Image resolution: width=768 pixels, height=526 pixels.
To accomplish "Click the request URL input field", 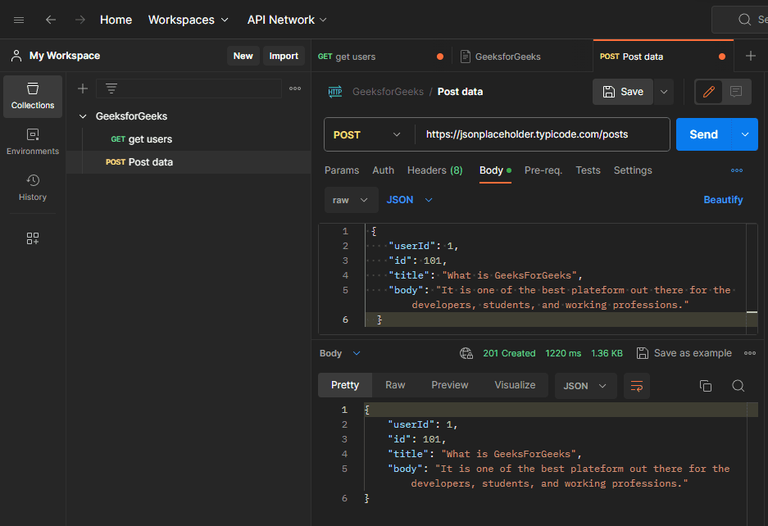I will [x=540, y=134].
